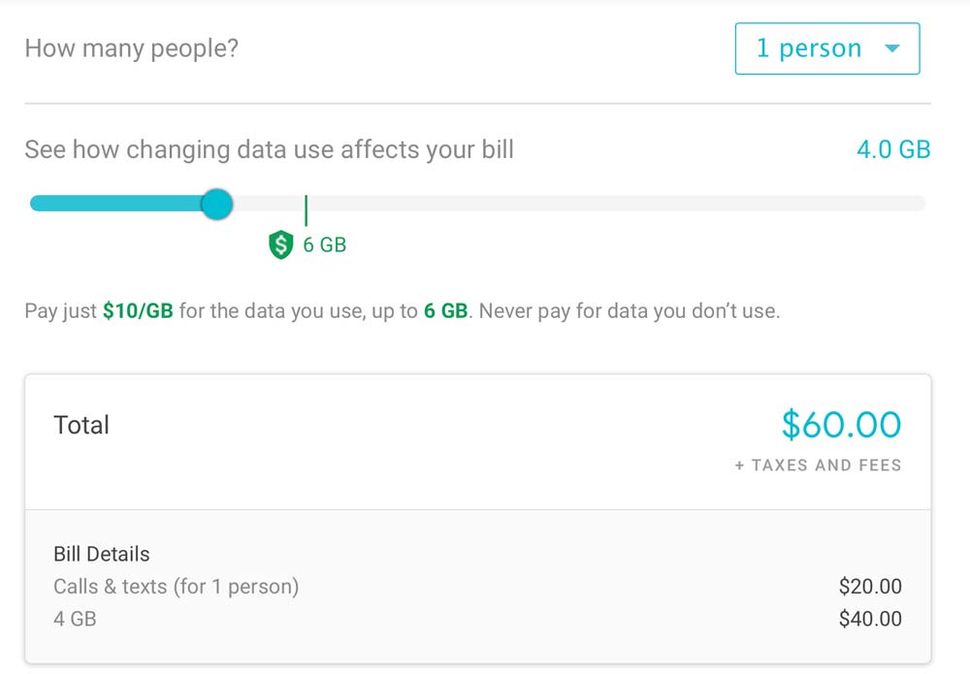The height and width of the screenshot is (674, 970).
Task: Click the How many people question label
Action: [129, 48]
